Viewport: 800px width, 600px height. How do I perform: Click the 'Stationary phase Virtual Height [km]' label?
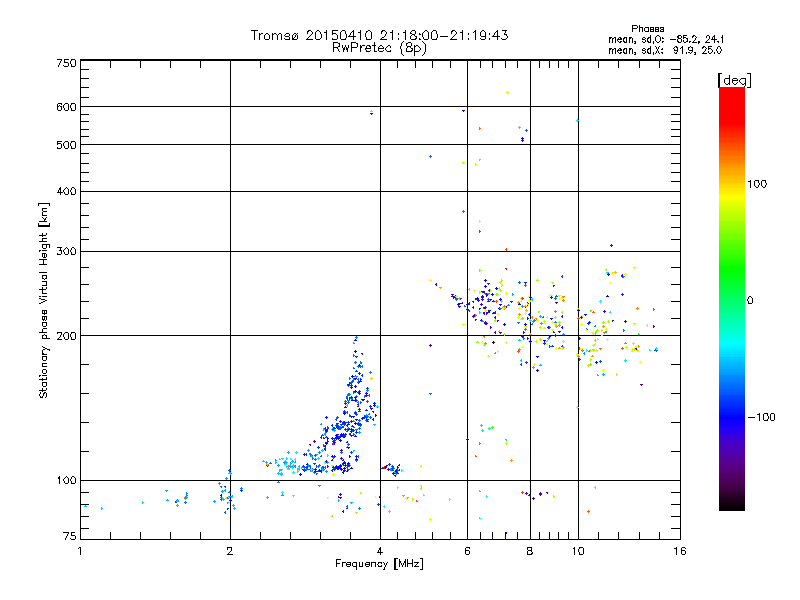click(x=44, y=300)
